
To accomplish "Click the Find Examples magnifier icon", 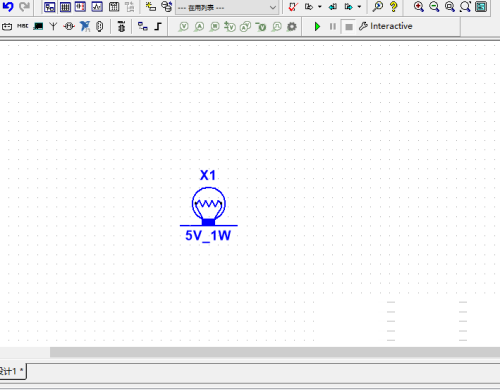I will pos(378,7).
